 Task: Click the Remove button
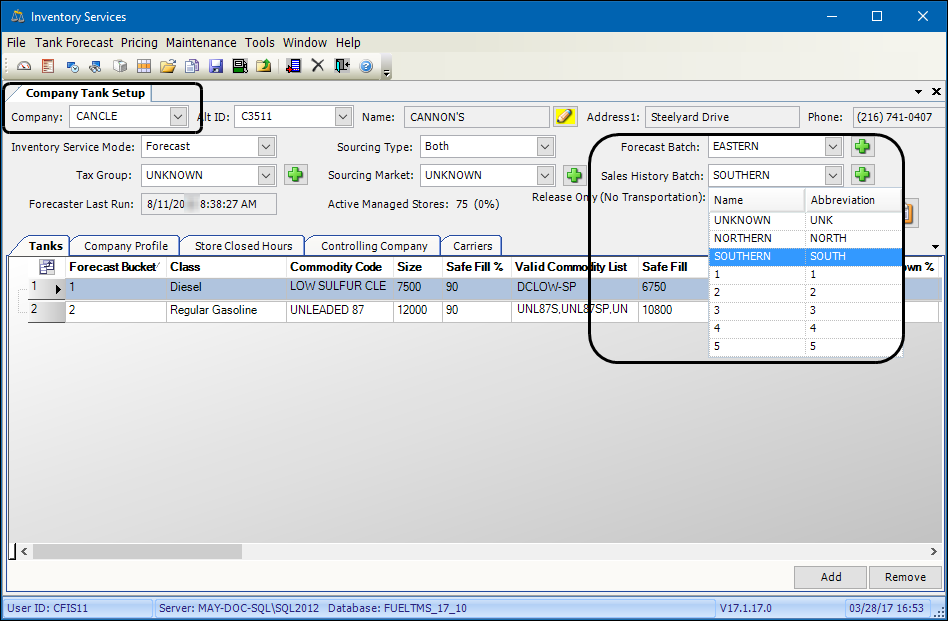pyautogui.click(x=905, y=577)
